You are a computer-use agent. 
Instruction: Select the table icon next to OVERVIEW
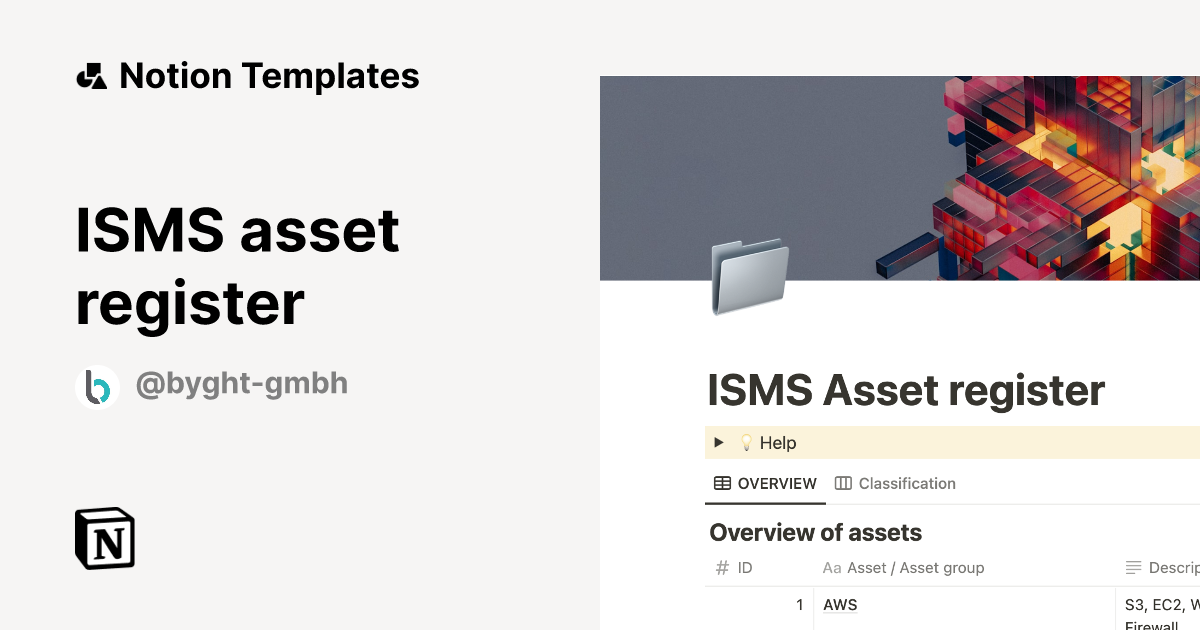click(x=722, y=483)
